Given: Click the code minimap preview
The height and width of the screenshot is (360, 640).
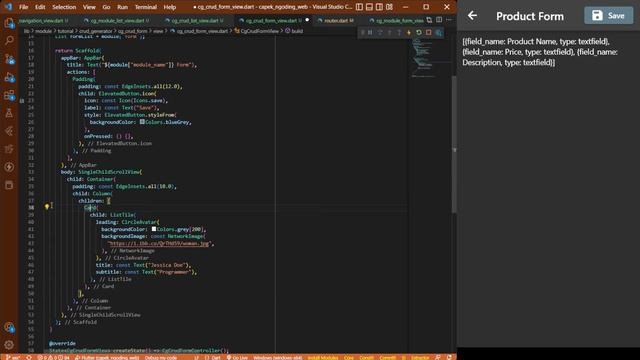Looking at the screenshot, I should click(424, 57).
